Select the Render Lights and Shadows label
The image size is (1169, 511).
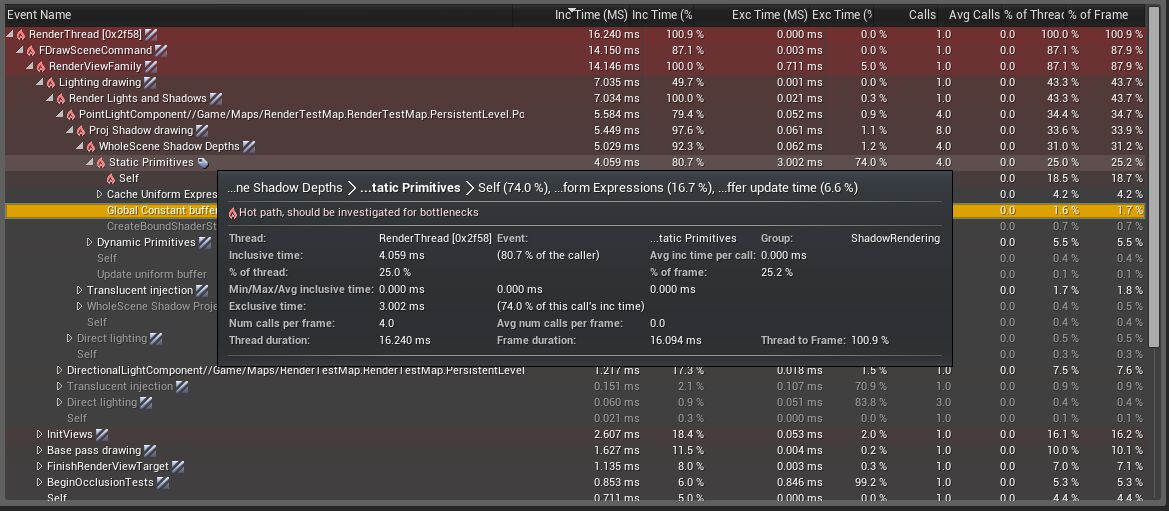tap(137, 98)
